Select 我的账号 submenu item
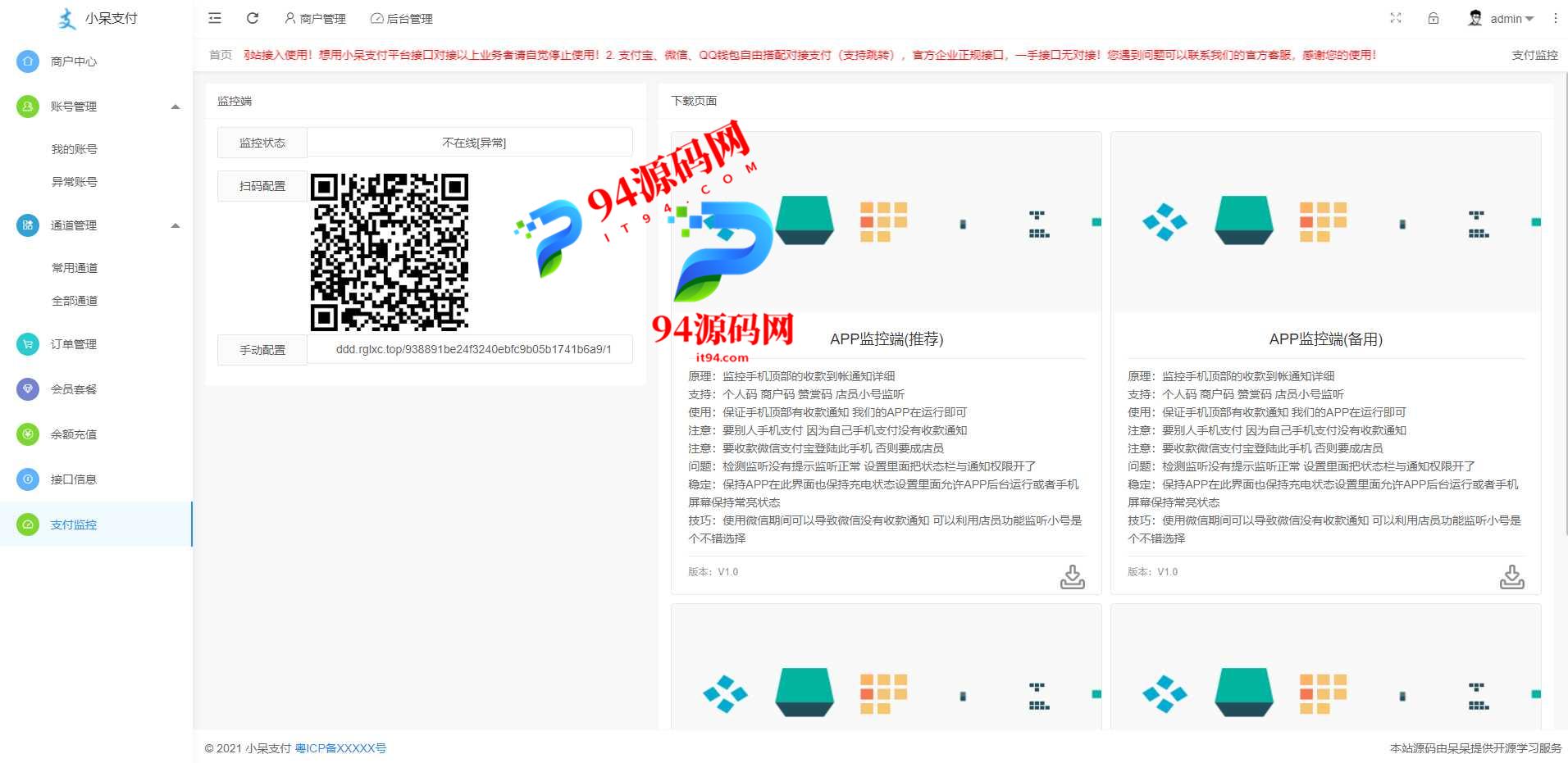 pyautogui.click(x=75, y=149)
